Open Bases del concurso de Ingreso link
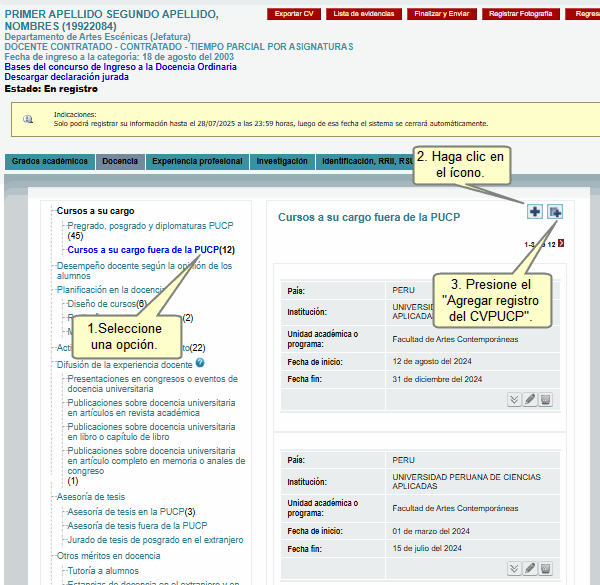This screenshot has width=600, height=585. coord(121,67)
